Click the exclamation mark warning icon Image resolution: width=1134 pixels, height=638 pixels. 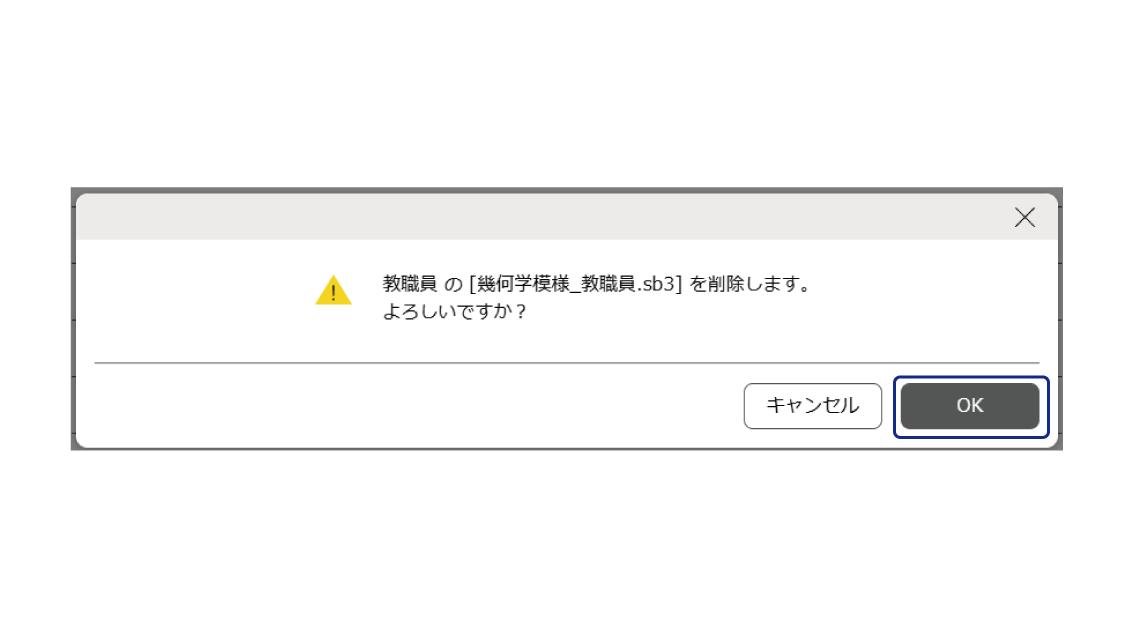pos(333,290)
